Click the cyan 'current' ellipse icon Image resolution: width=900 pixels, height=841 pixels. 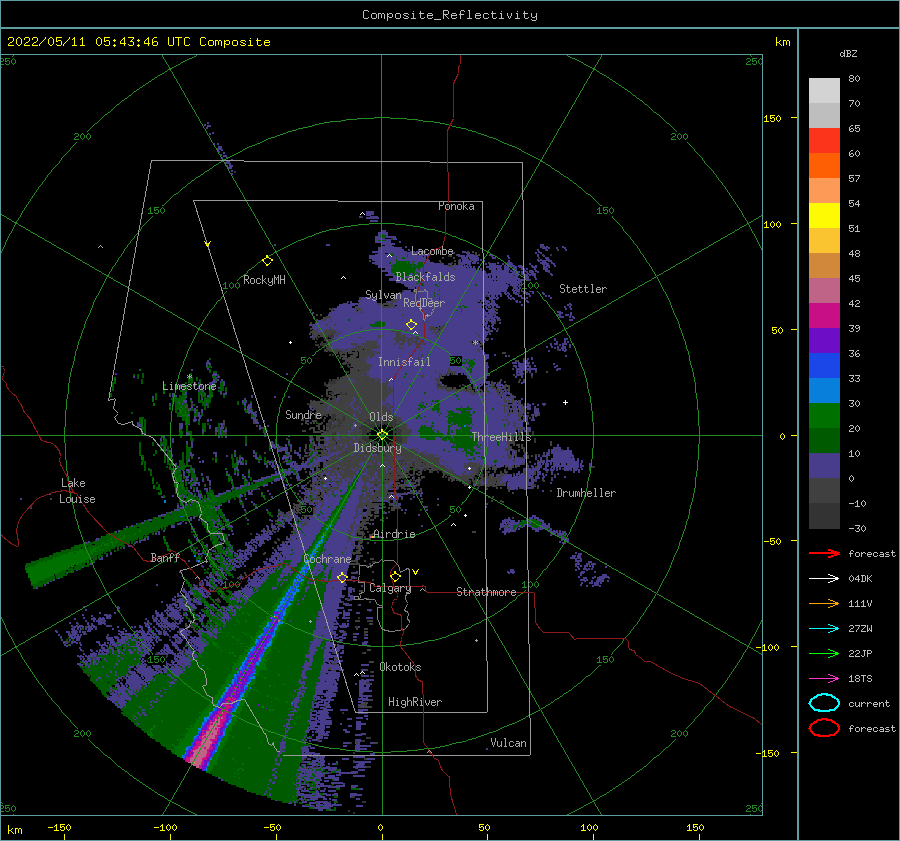(x=824, y=703)
